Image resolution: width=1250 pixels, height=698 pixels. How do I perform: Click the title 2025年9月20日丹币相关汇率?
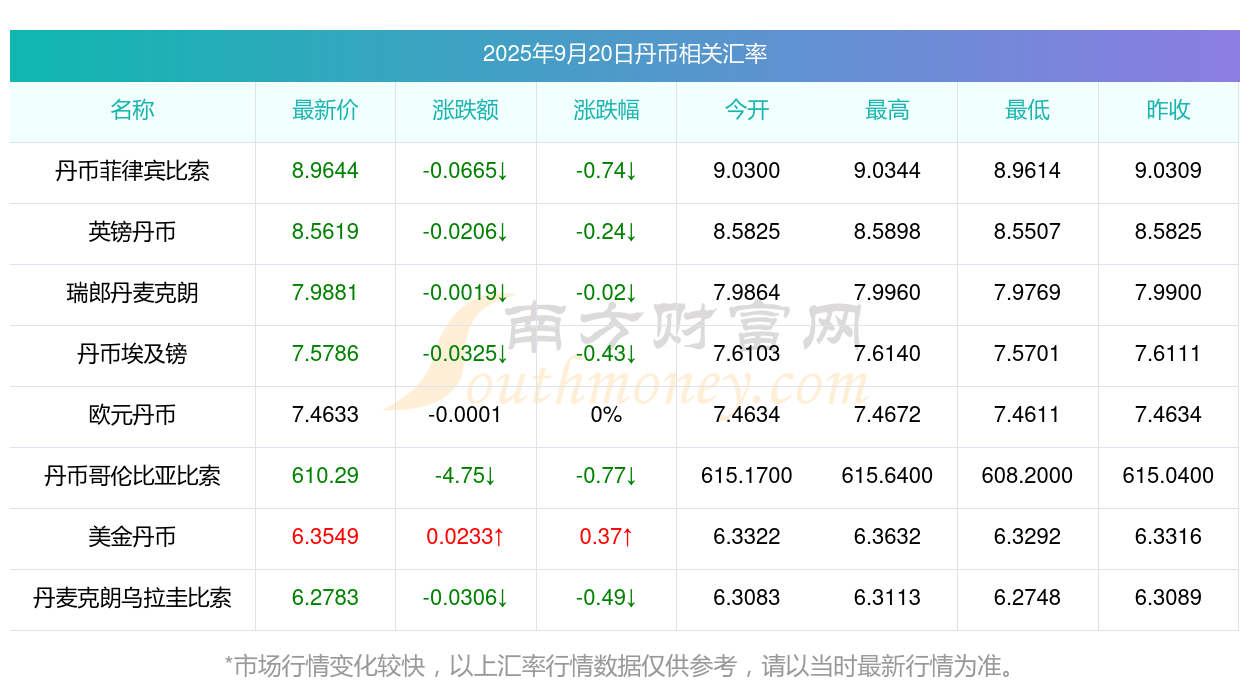pyautogui.click(x=625, y=54)
